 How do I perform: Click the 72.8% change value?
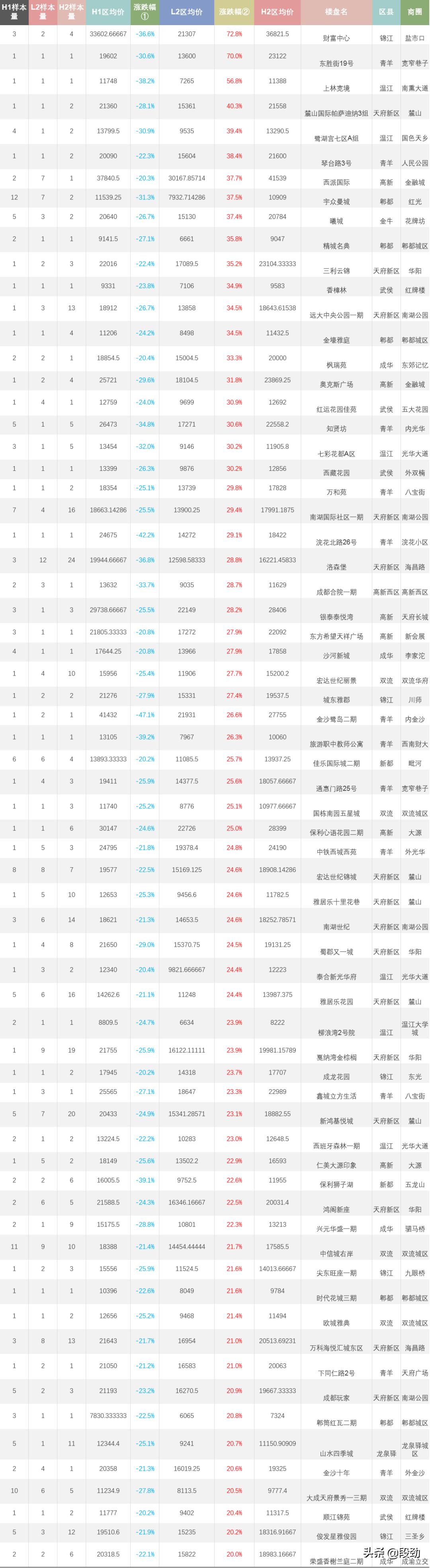coord(234,34)
